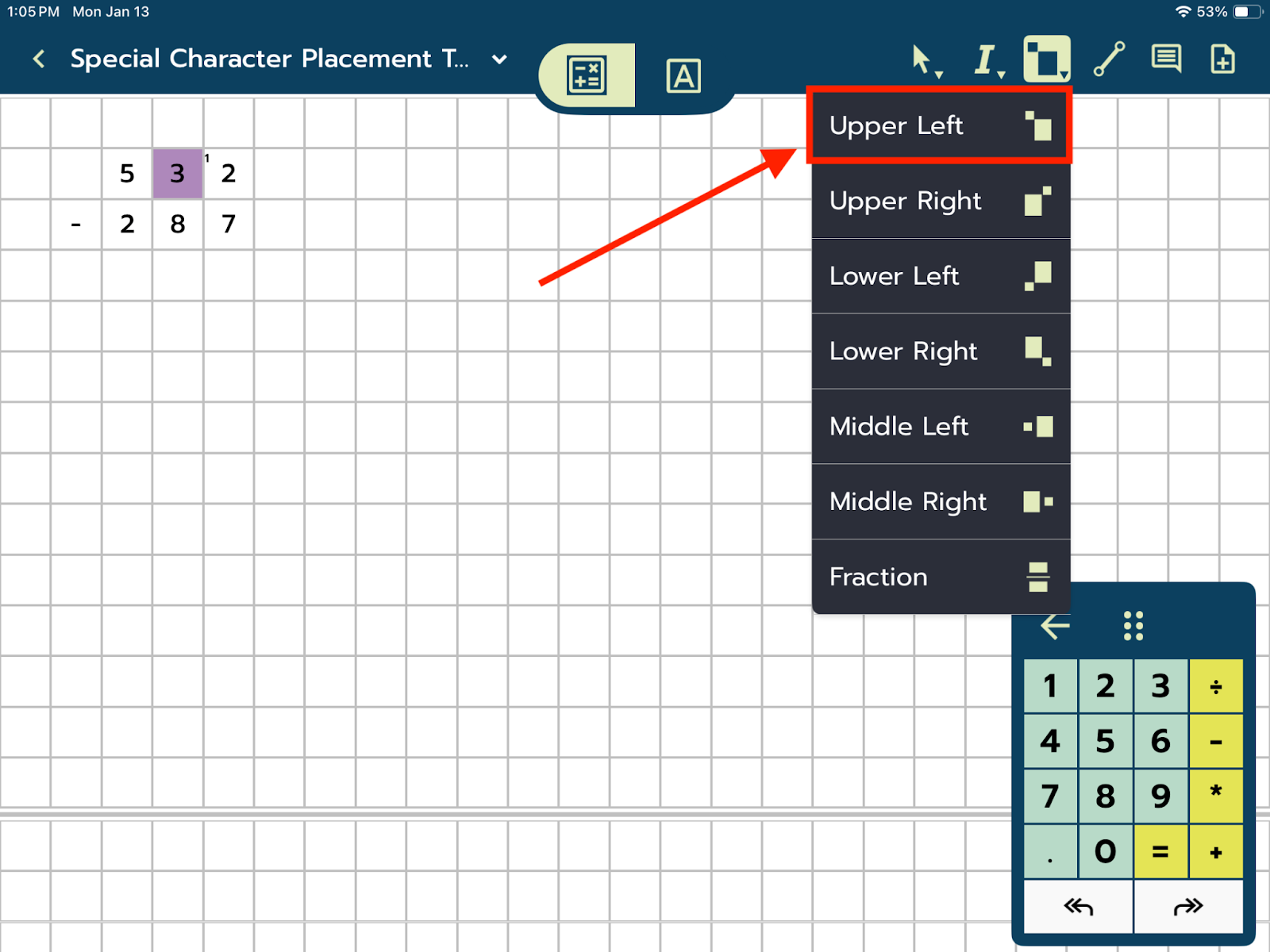Select the line drawing tool
Viewport: 1270px width, 952px height.
1109,59
